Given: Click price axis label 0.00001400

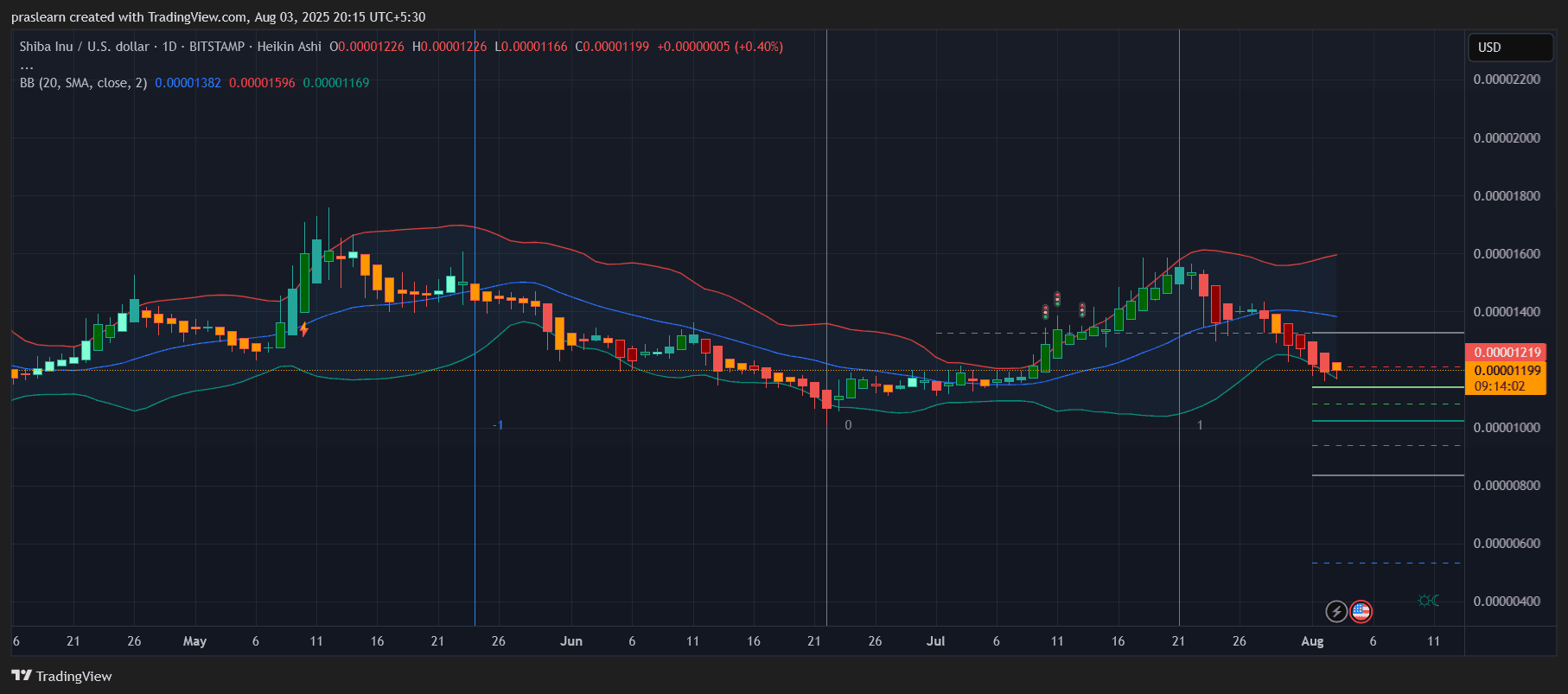Looking at the screenshot, I should 1507,312.
